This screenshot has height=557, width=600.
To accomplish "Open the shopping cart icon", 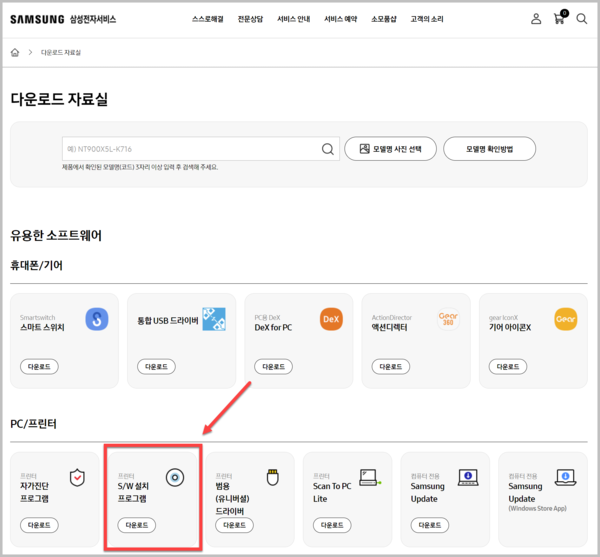I will pos(560,18).
